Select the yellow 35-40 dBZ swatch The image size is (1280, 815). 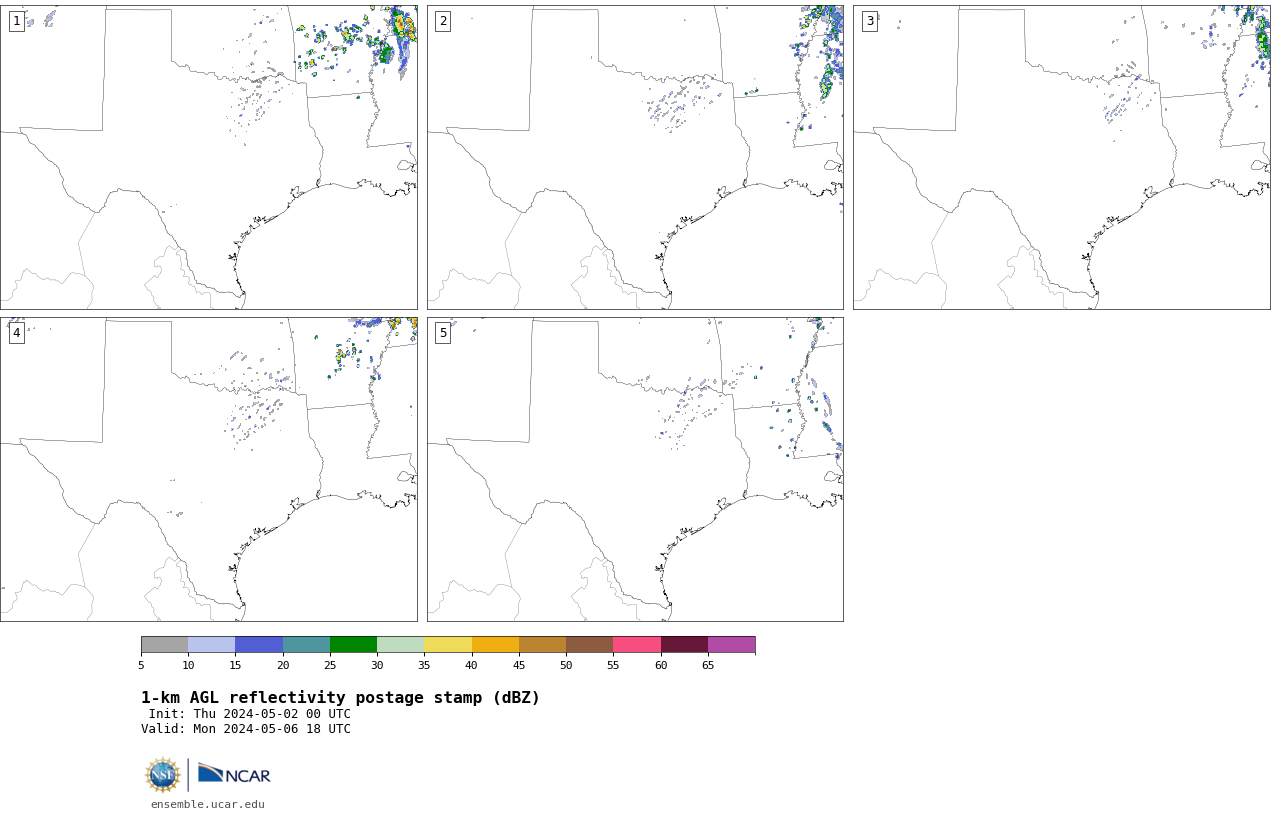click(448, 645)
